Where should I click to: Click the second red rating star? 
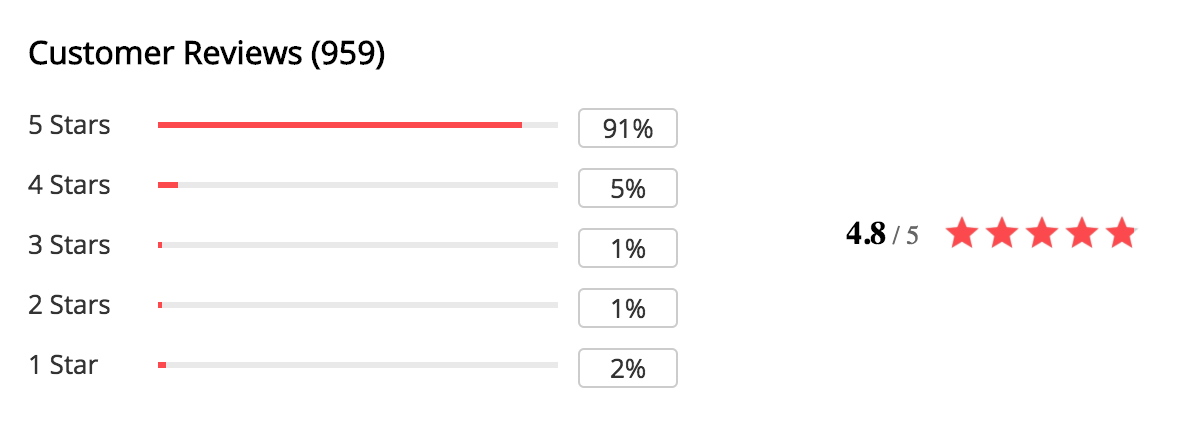(1001, 233)
